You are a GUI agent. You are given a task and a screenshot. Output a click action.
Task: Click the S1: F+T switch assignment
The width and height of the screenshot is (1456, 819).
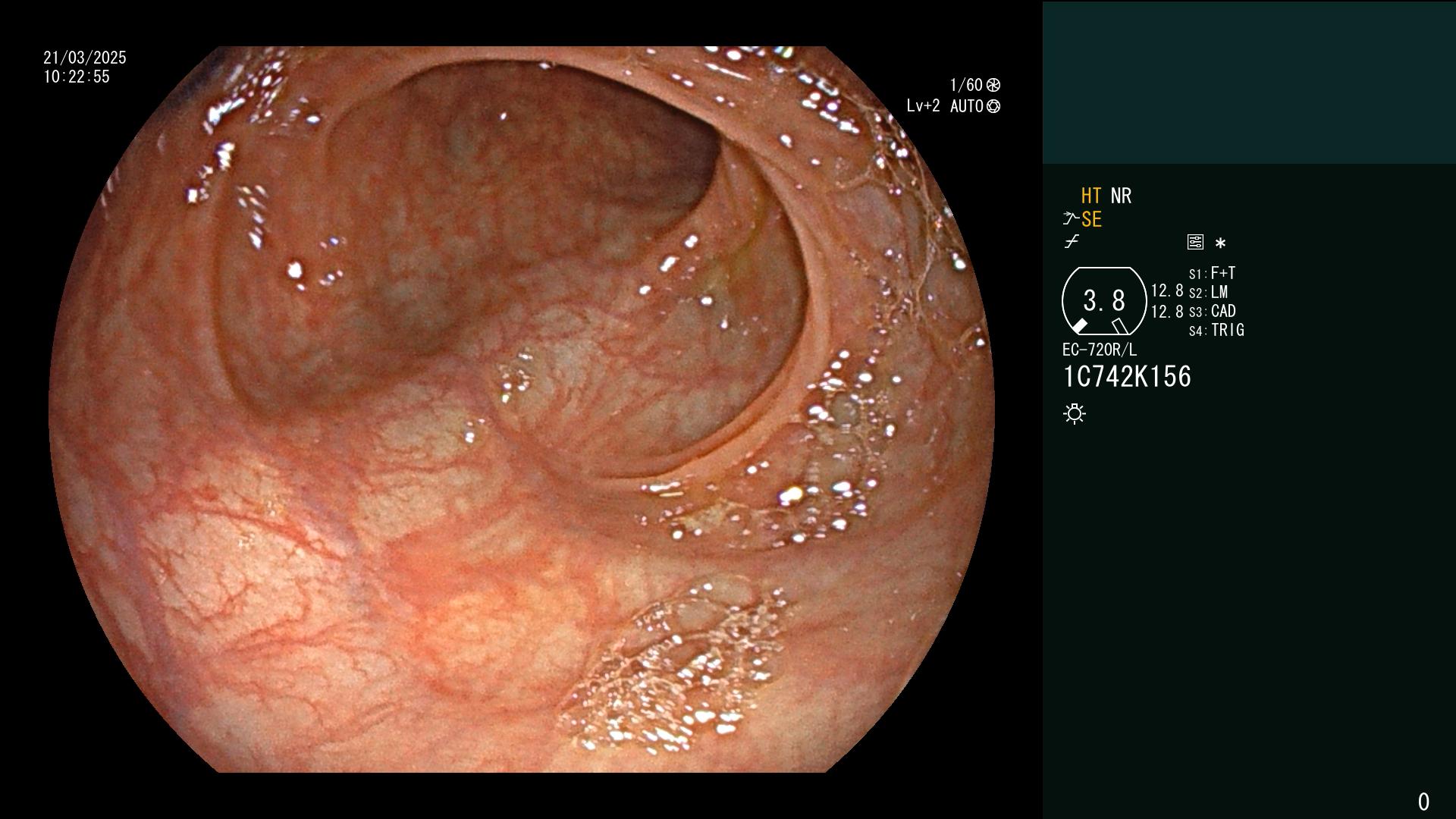1212,273
